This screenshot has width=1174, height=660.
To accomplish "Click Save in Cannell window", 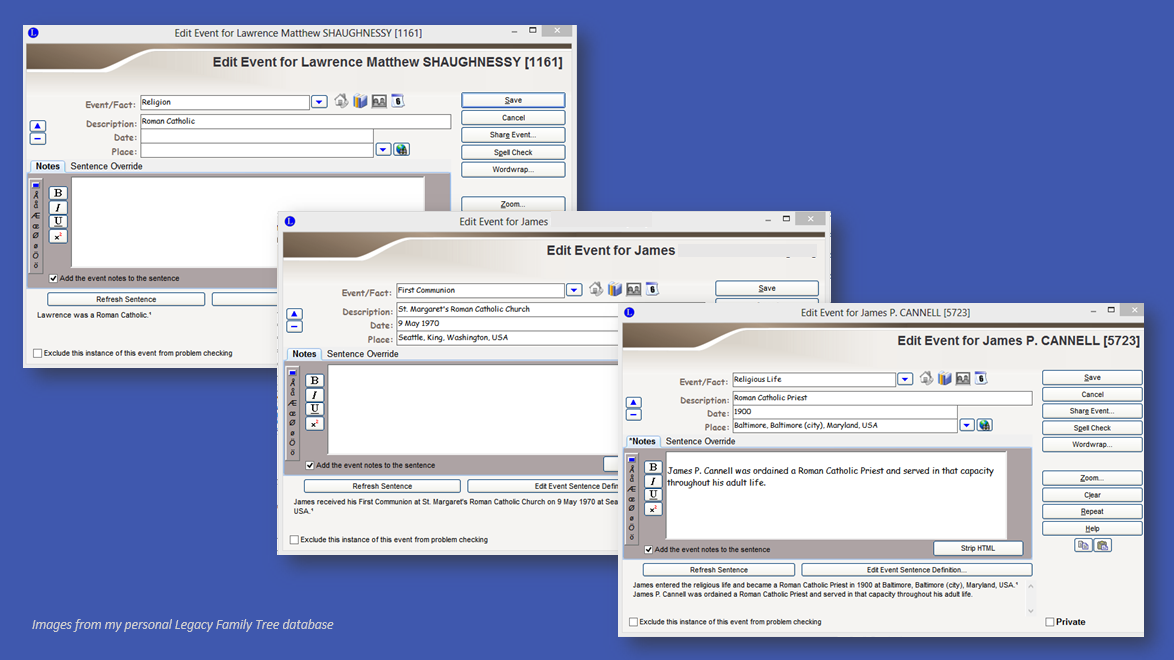I will 1092,378.
